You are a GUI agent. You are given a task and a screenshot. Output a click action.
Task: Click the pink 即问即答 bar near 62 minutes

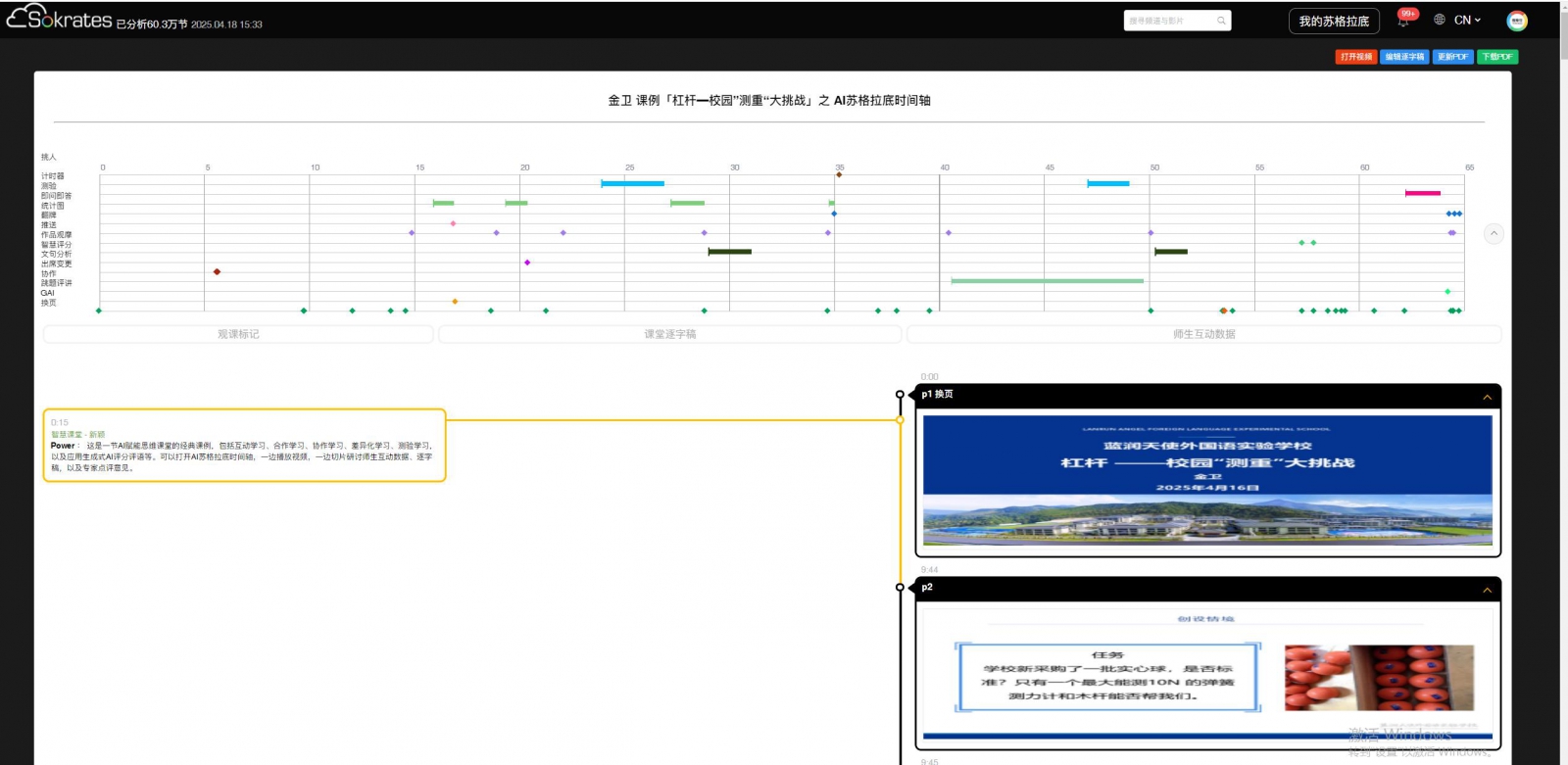click(1422, 193)
